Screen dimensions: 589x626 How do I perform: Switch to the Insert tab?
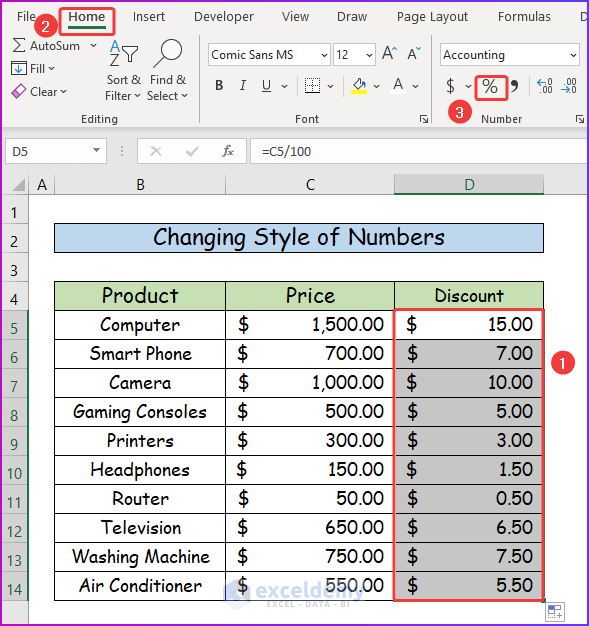[149, 17]
